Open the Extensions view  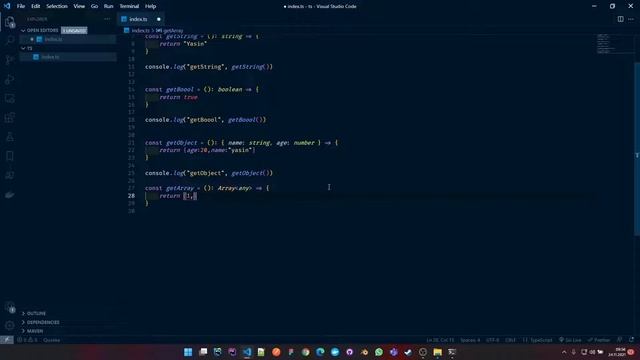tap(9, 118)
